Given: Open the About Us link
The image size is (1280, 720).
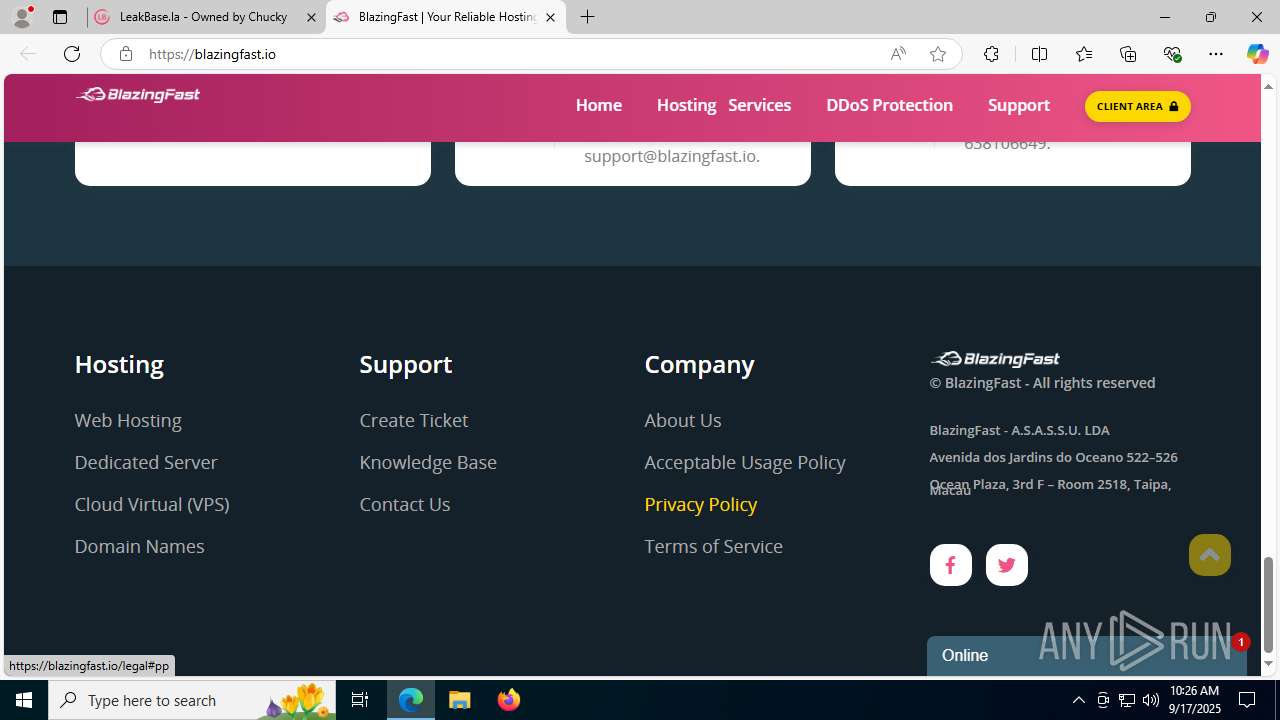Looking at the screenshot, I should [x=683, y=420].
